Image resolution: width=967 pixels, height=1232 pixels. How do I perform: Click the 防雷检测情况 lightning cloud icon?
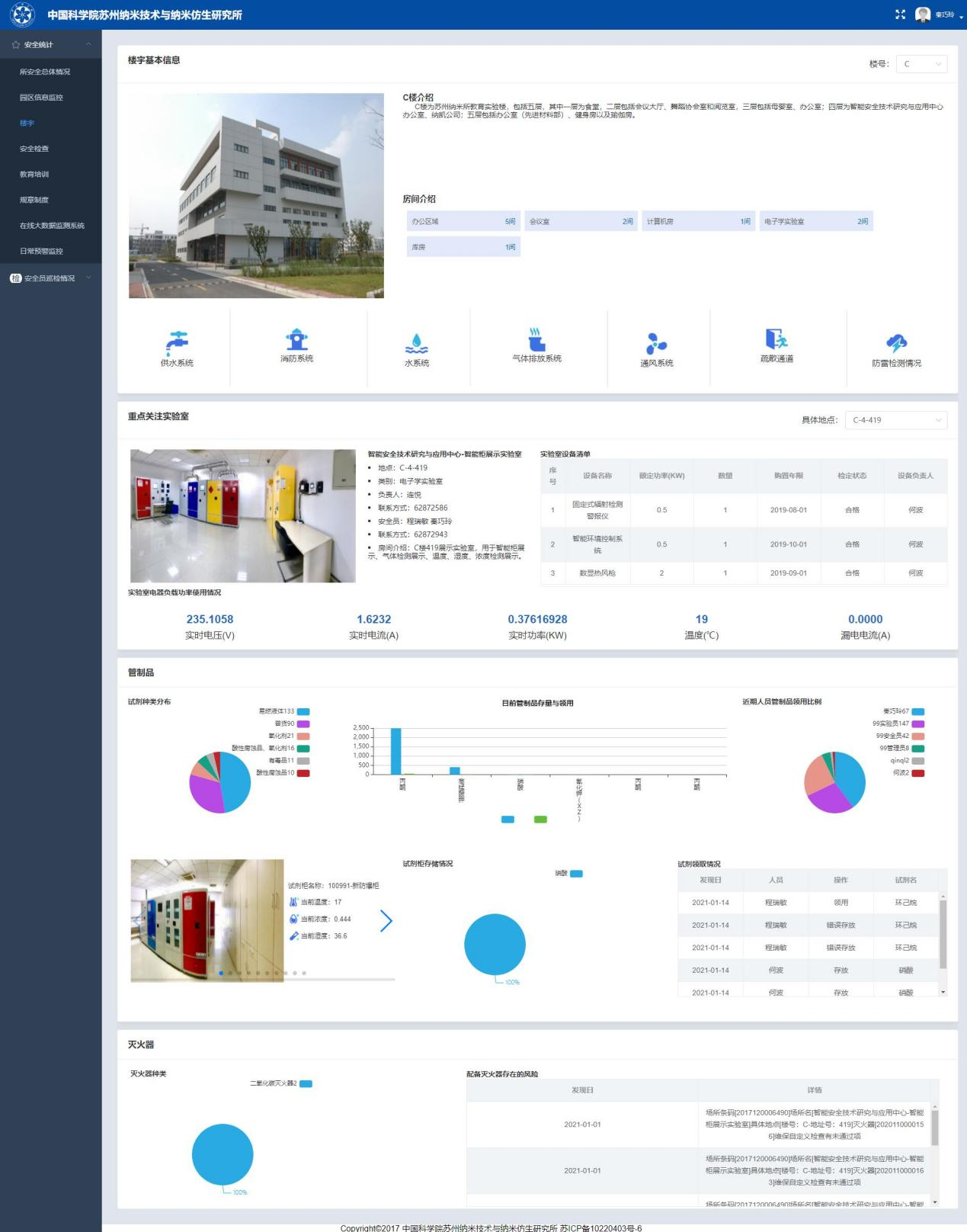(896, 344)
